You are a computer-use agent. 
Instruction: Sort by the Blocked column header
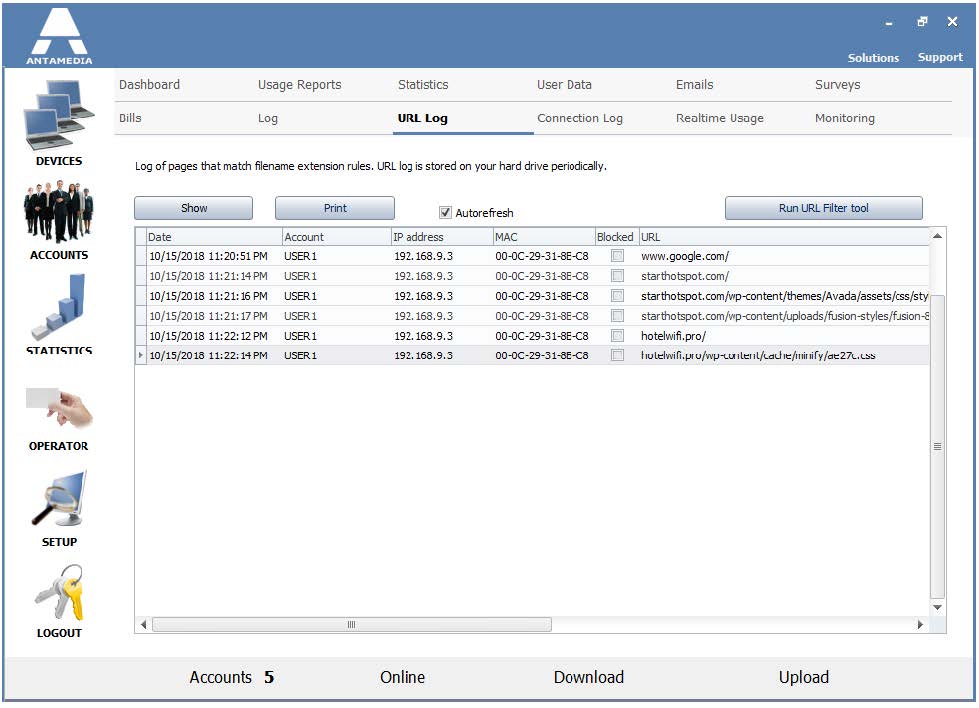(x=615, y=237)
